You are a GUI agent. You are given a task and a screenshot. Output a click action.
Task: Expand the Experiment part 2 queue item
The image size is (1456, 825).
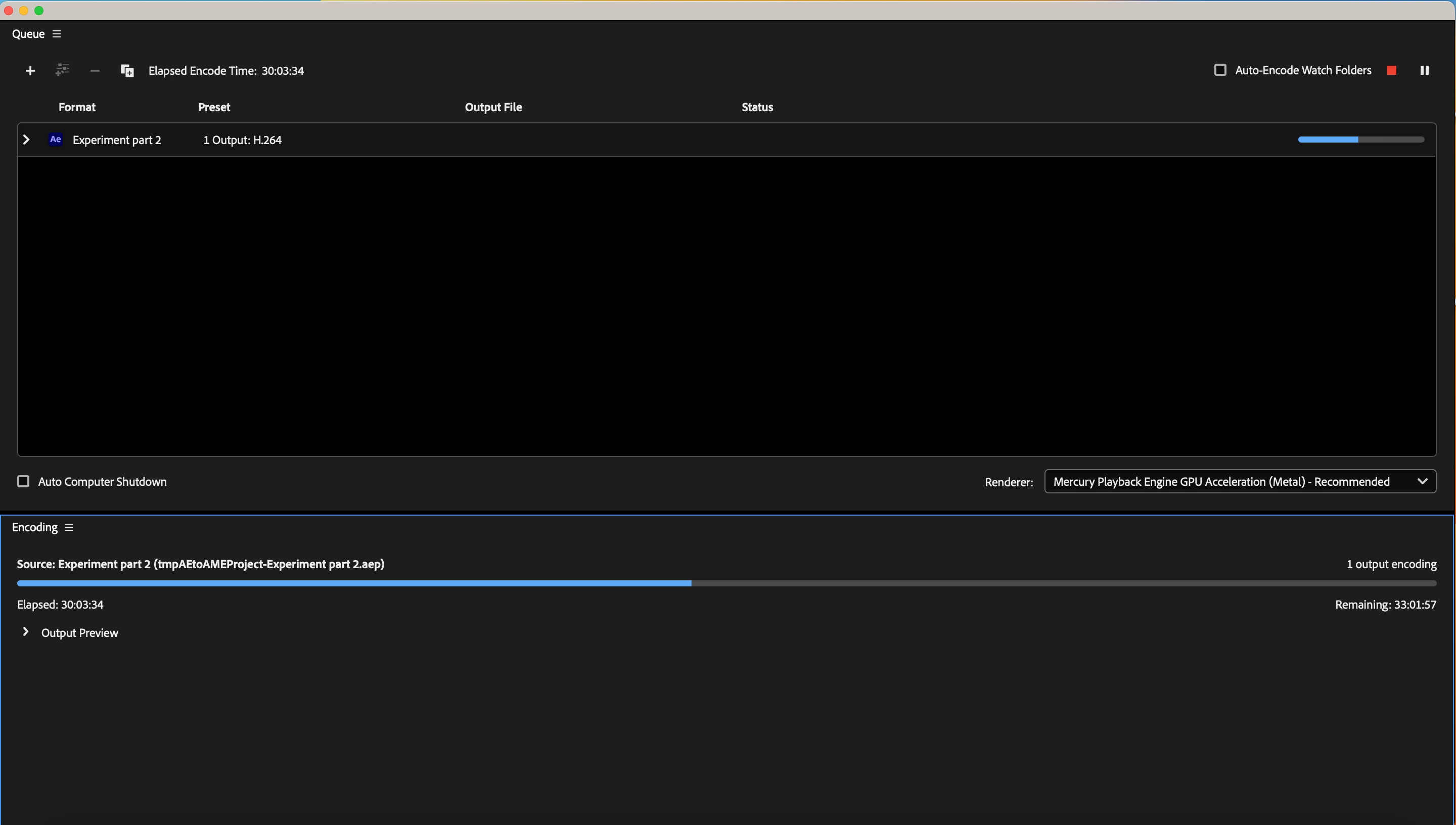coord(26,140)
